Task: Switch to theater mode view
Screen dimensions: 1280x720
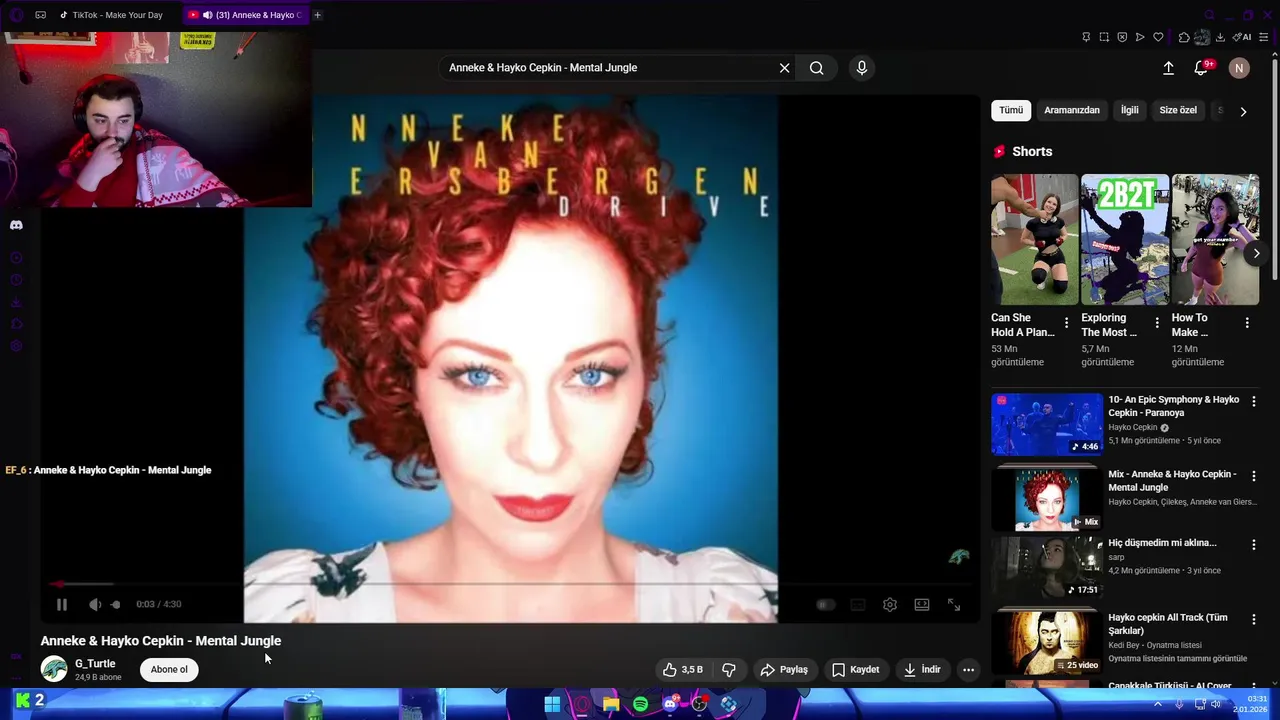Action: tap(922, 604)
